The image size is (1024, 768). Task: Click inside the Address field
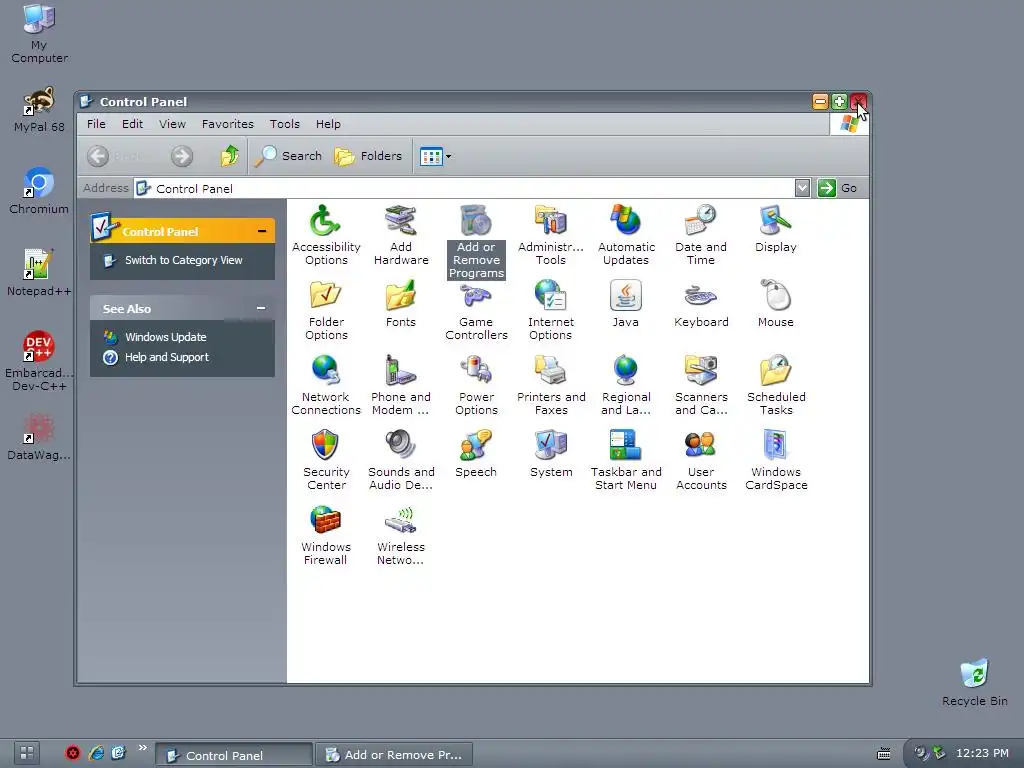(464, 188)
